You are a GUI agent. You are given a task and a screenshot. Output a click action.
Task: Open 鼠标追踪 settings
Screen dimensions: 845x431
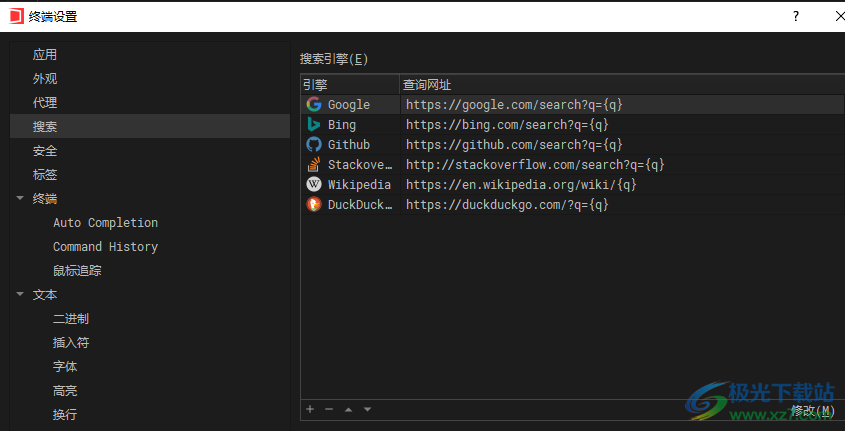(77, 270)
